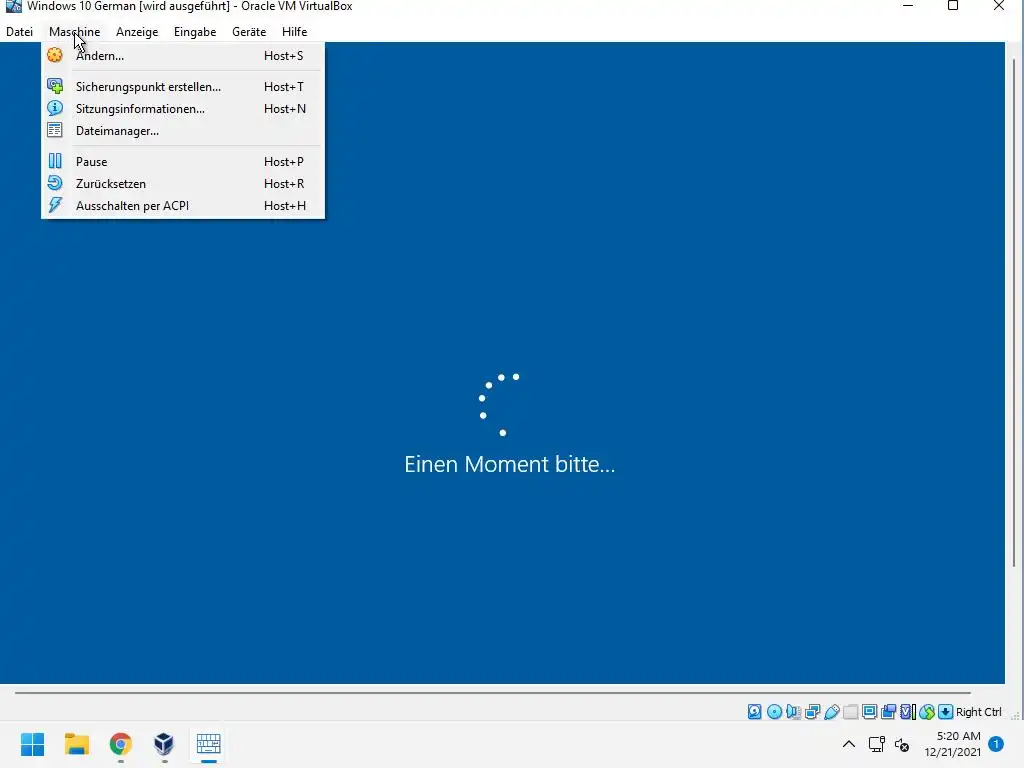The width and height of the screenshot is (1024, 768).
Task: Open 'Sitzungsinformationen...' from the menu
Action: [x=183, y=108]
